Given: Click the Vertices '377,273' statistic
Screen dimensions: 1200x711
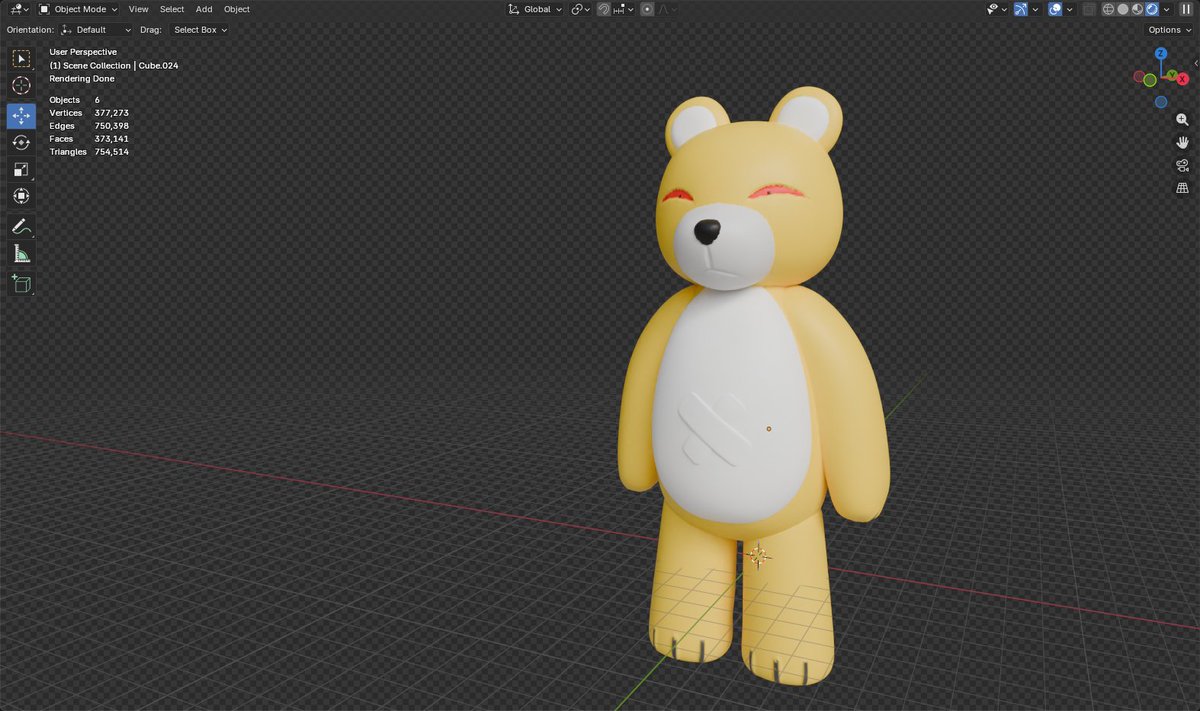Looking at the screenshot, I should click(111, 113).
